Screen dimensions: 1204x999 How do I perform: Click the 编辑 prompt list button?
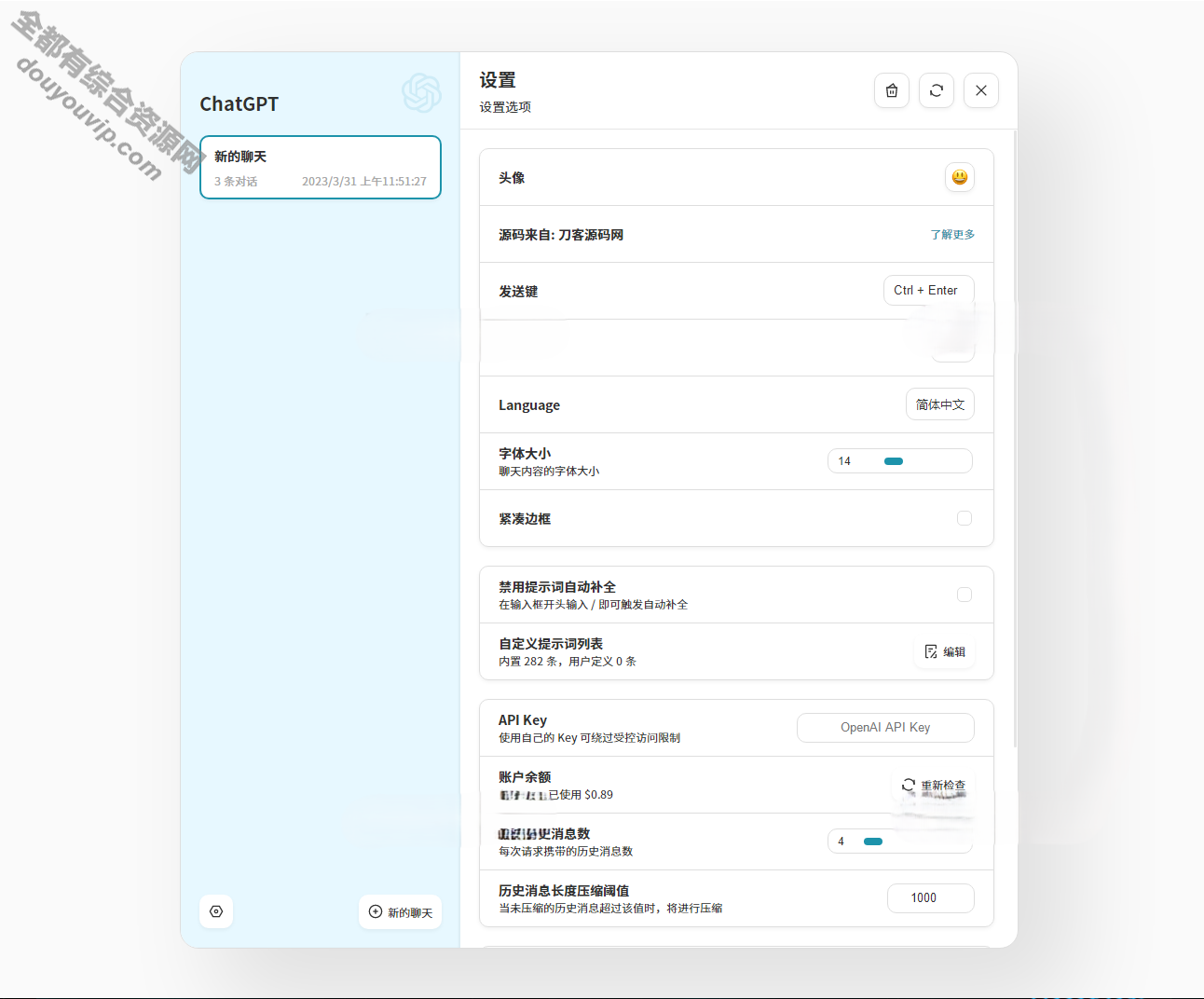coord(944,651)
